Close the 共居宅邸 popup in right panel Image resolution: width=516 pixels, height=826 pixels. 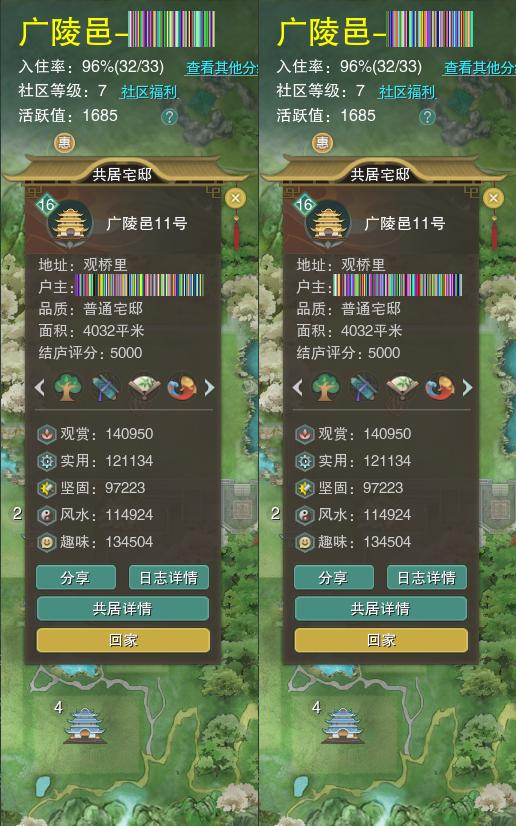[x=493, y=198]
